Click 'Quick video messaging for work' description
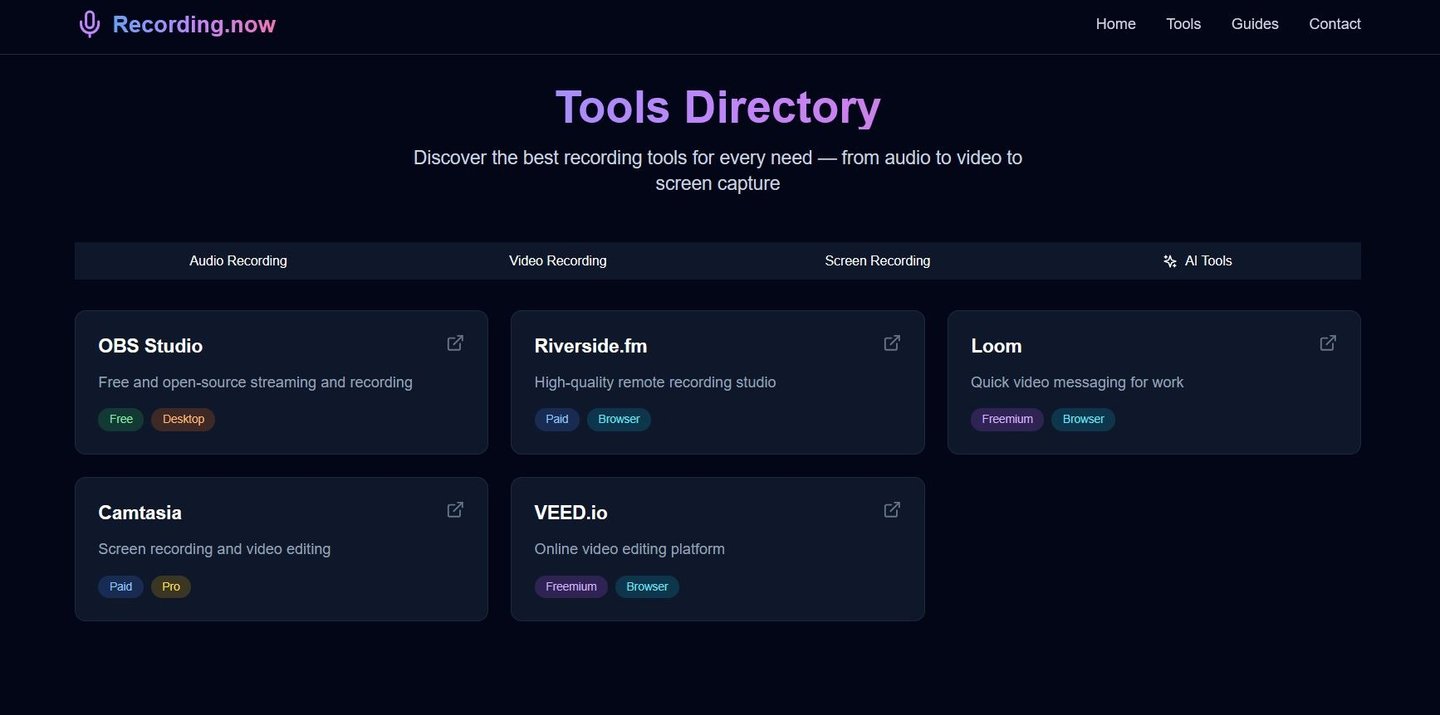 point(1077,382)
